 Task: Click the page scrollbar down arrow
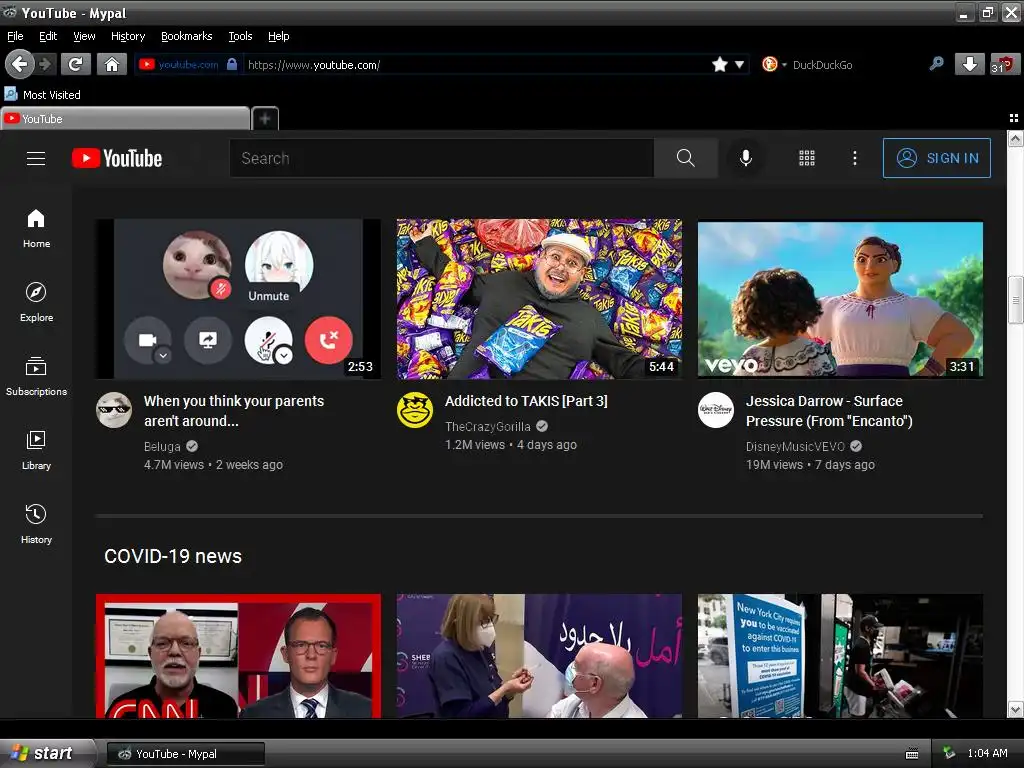point(1015,709)
